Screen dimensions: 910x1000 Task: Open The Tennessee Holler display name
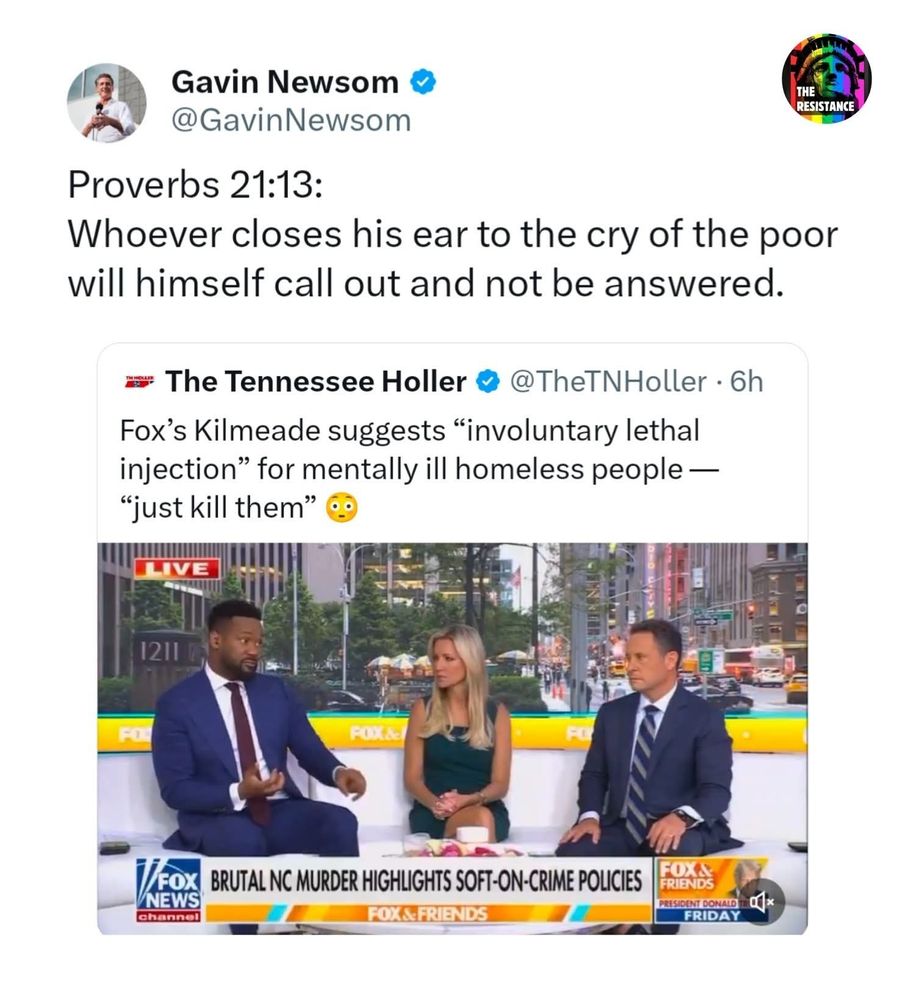(316, 381)
